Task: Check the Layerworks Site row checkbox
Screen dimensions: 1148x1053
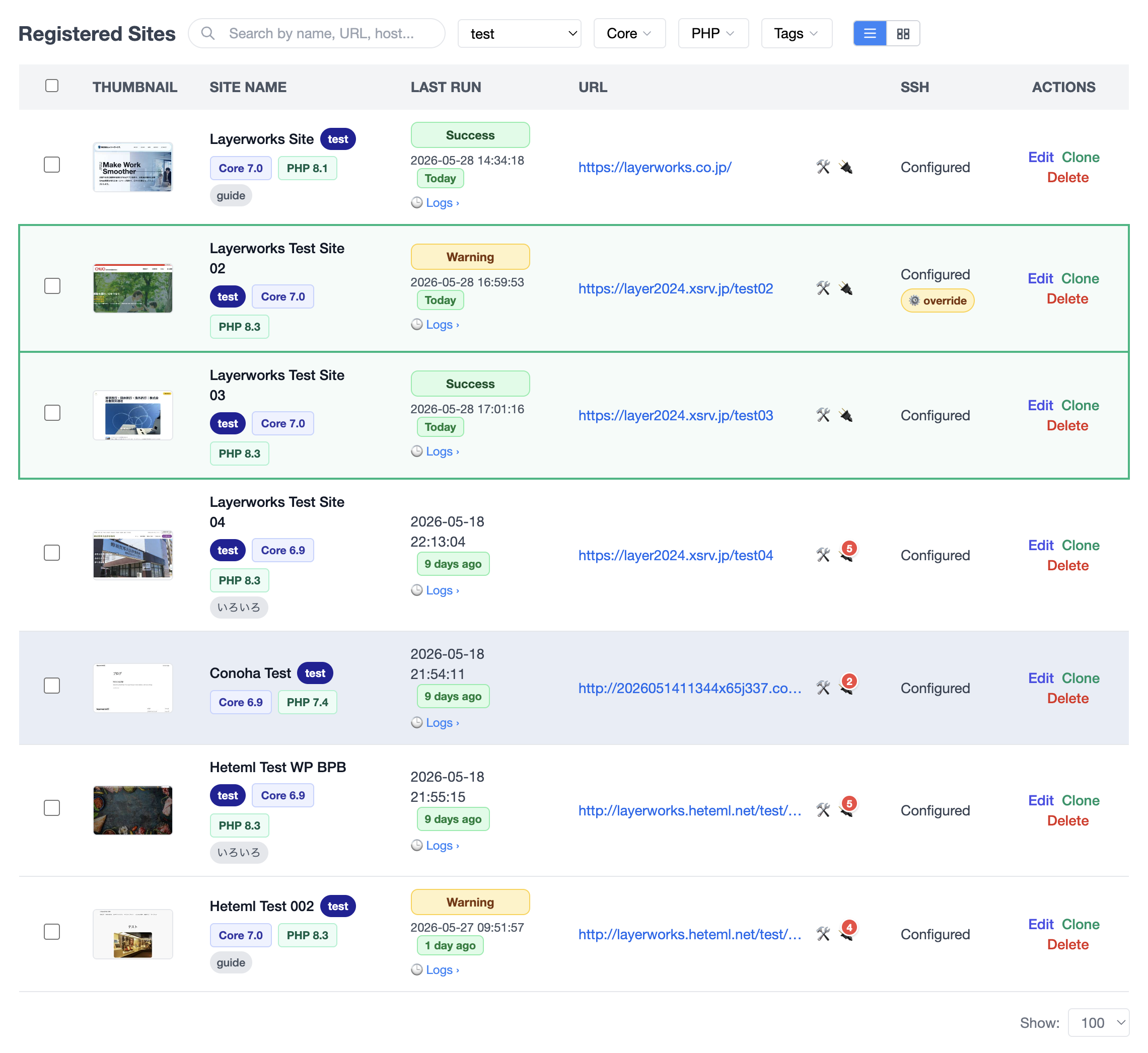Action: click(52, 165)
